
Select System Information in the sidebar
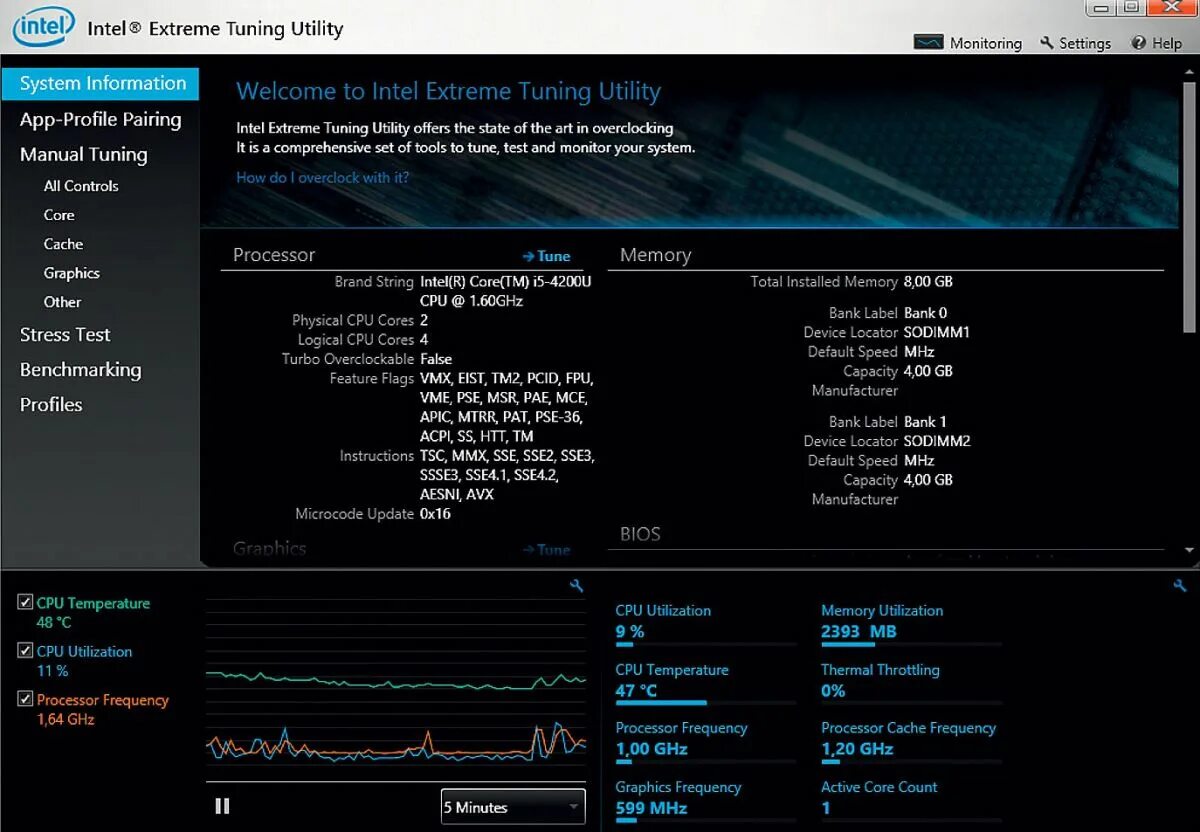(x=100, y=84)
